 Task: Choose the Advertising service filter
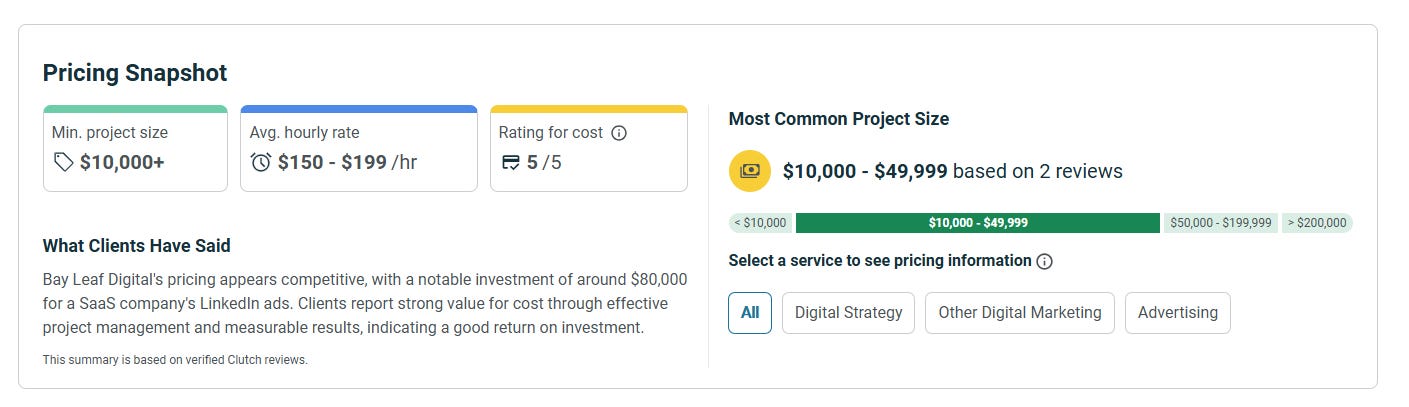pos(1177,313)
